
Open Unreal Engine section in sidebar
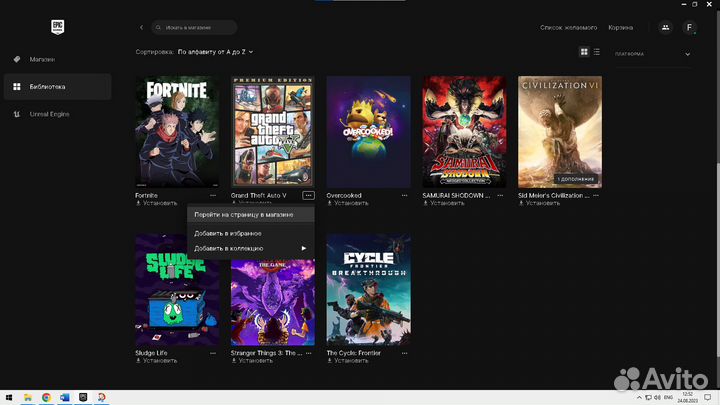pyautogui.click(x=48, y=114)
